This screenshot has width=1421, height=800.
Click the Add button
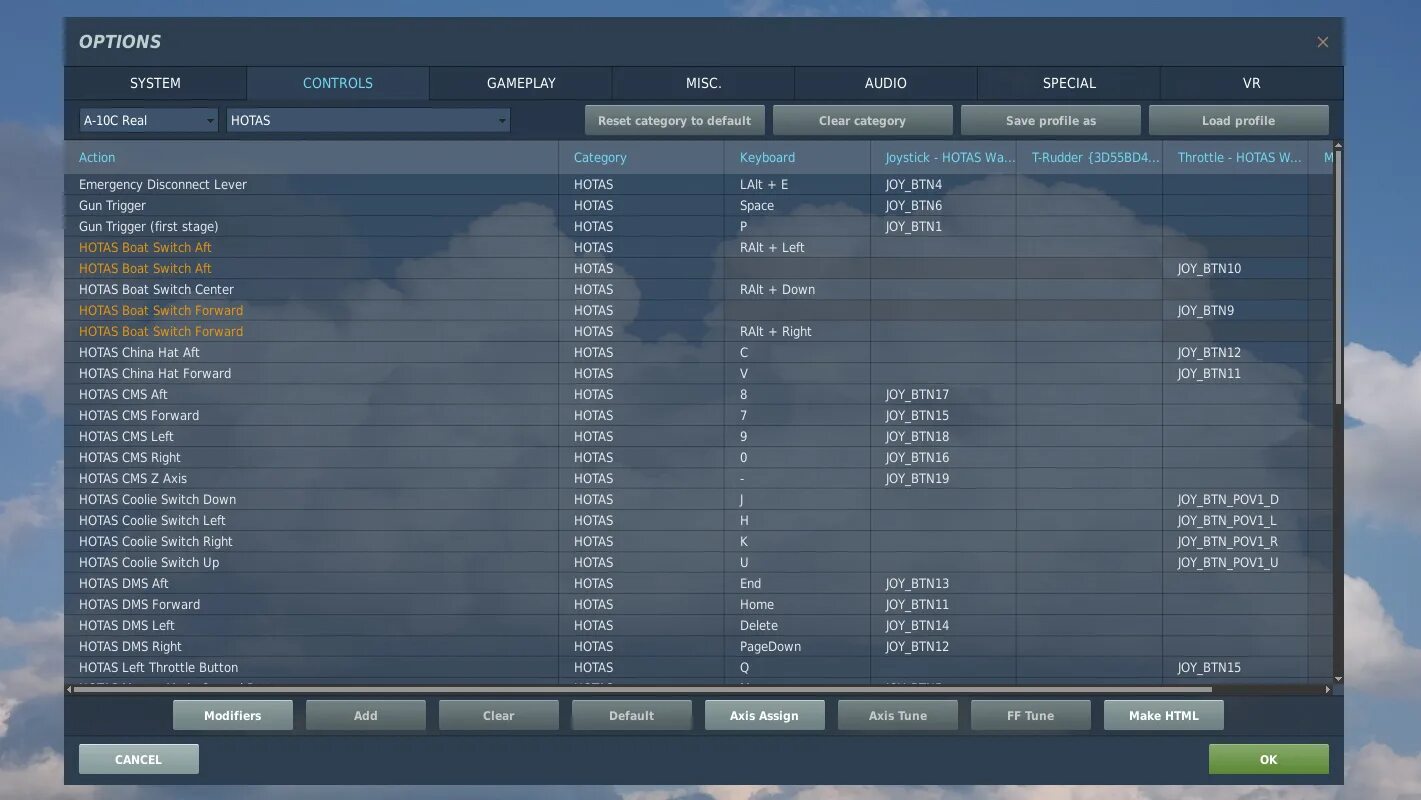click(365, 715)
